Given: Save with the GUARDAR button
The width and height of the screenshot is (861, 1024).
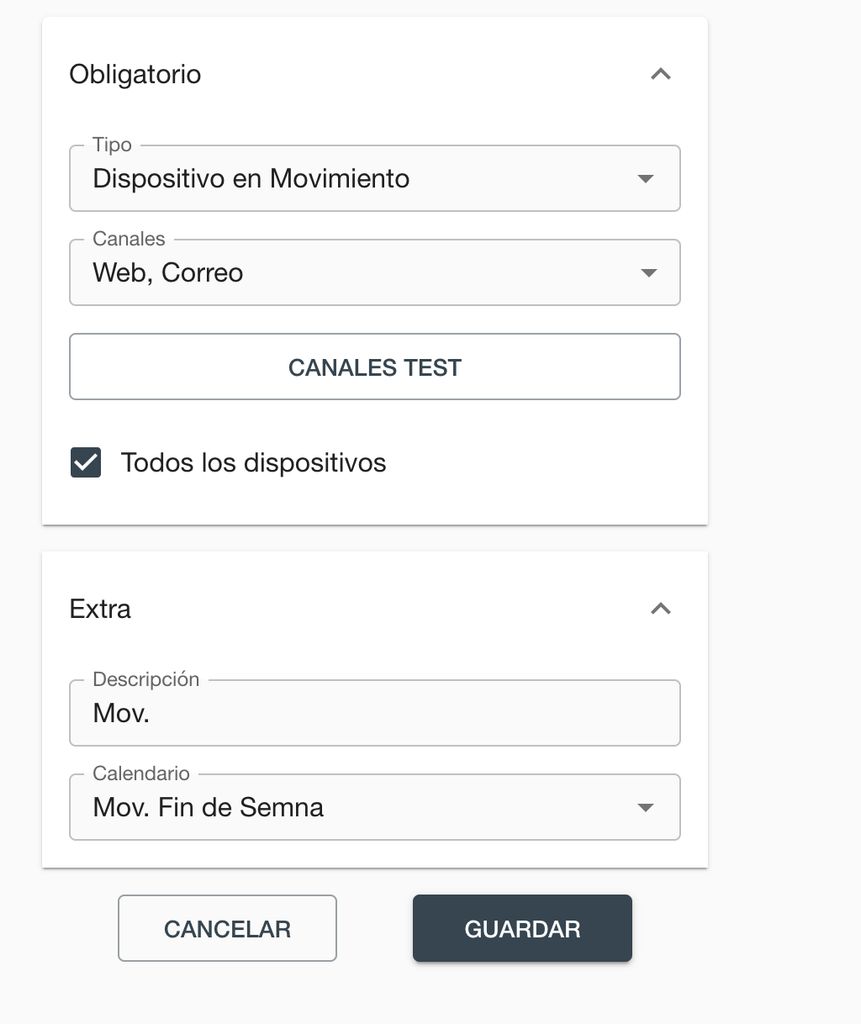Looking at the screenshot, I should click(522, 929).
